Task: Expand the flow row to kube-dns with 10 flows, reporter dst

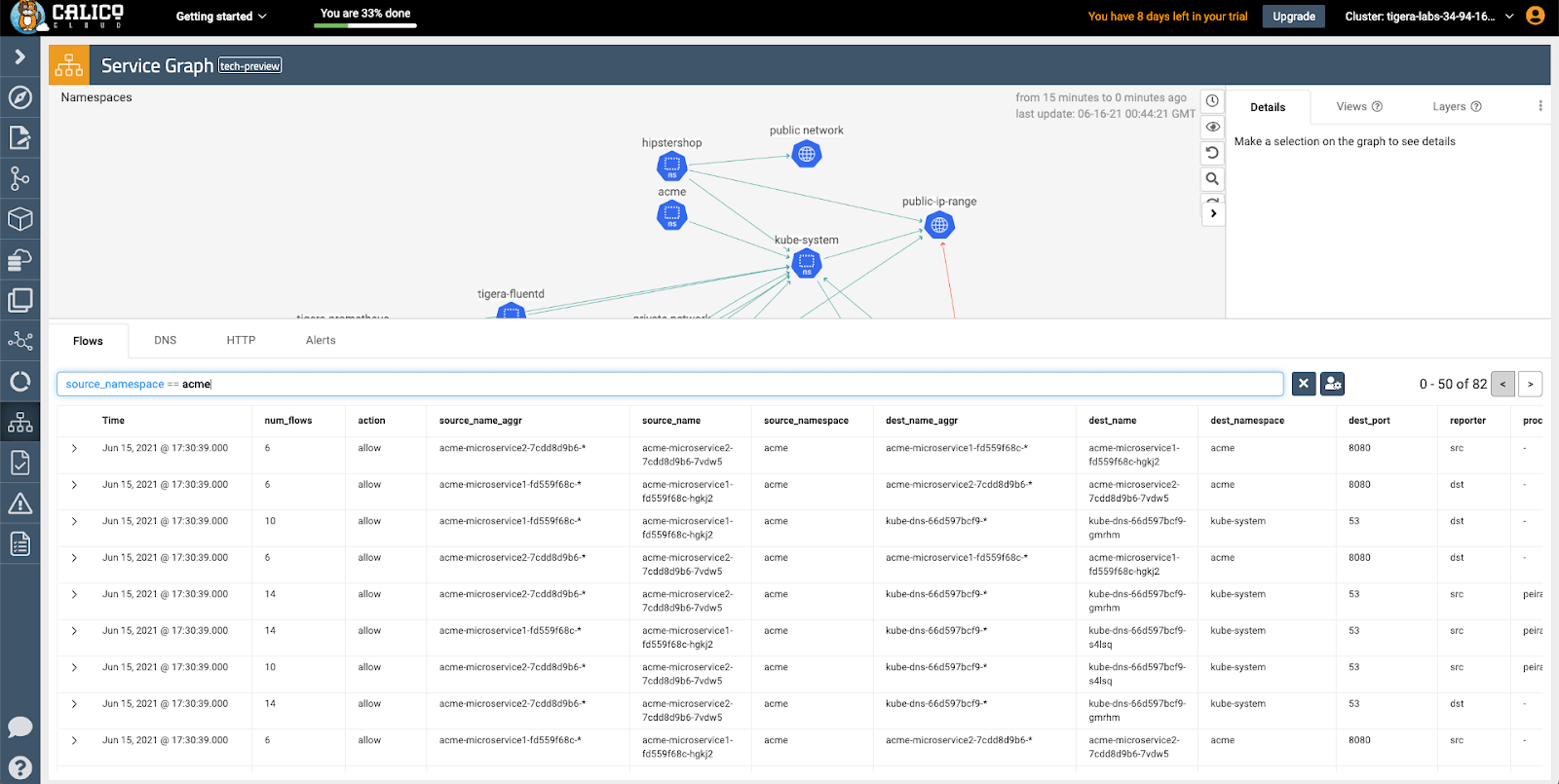Action: pyautogui.click(x=74, y=521)
